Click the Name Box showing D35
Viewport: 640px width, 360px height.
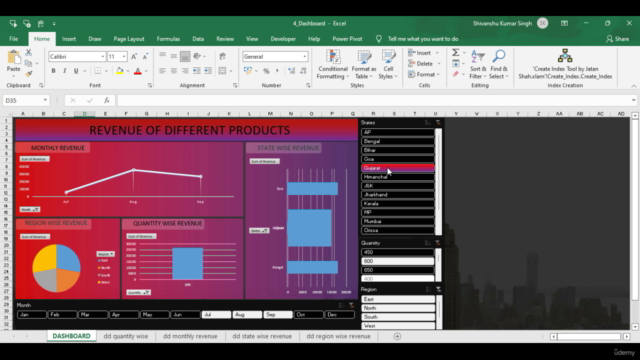click(26, 100)
